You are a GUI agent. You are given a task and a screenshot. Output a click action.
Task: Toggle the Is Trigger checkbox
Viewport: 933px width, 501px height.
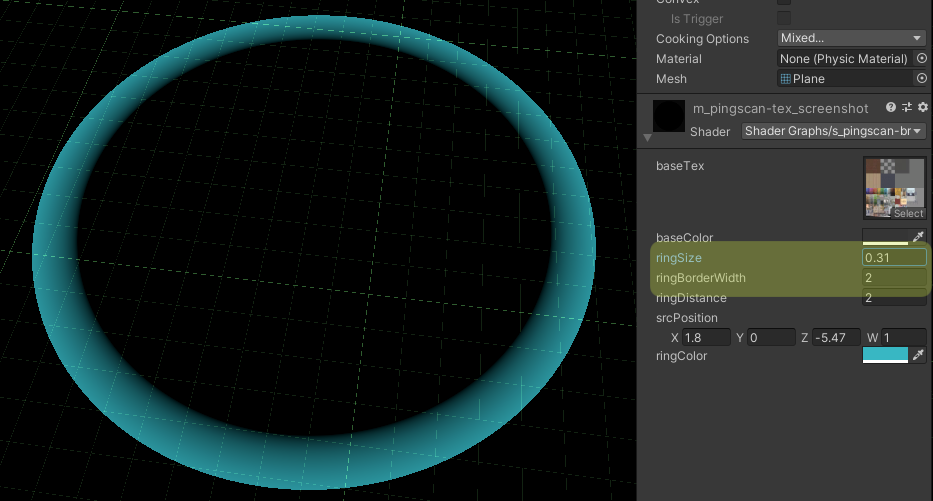coord(784,19)
